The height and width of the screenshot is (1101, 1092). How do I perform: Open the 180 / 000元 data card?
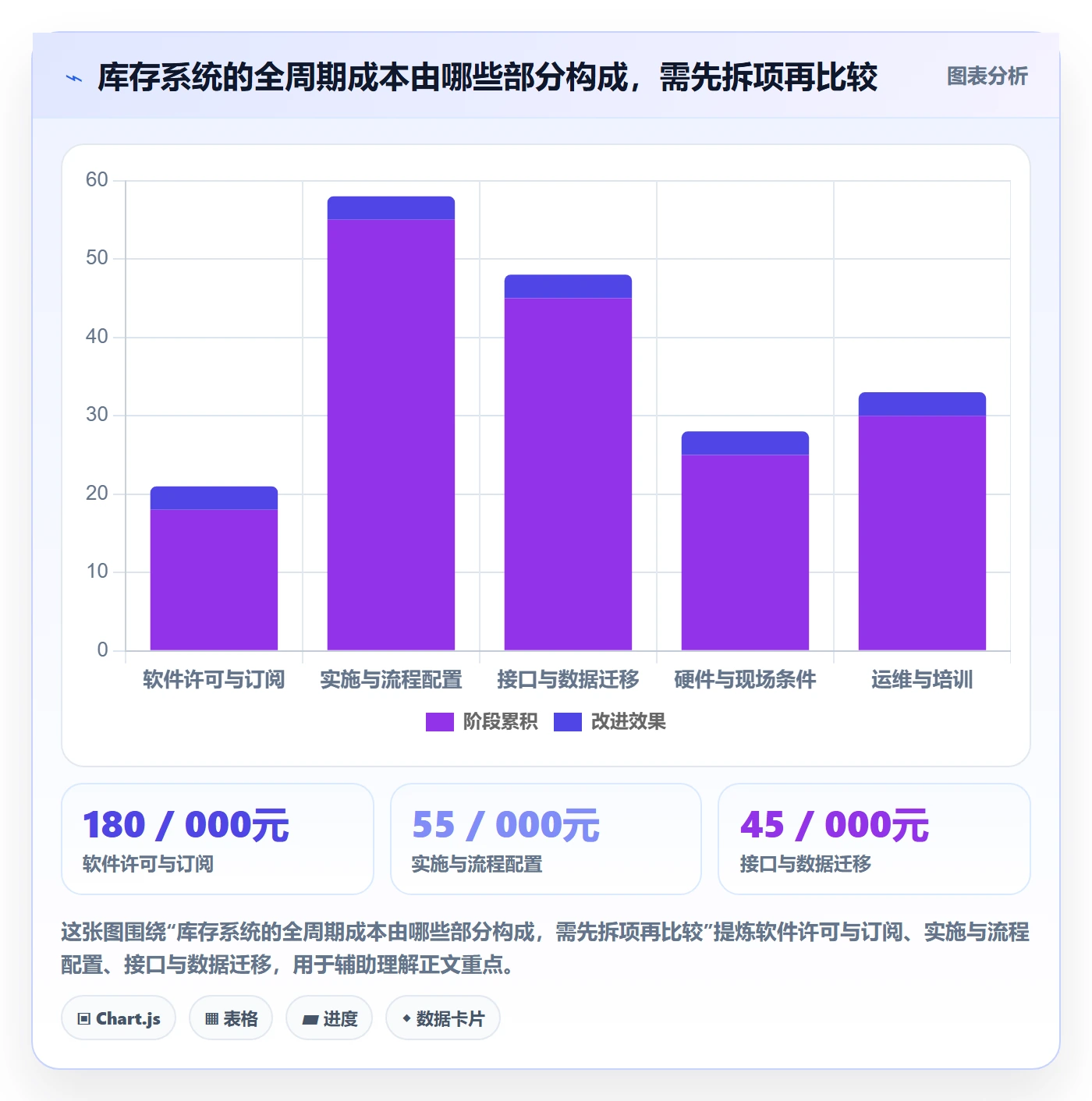pyautogui.click(x=218, y=839)
